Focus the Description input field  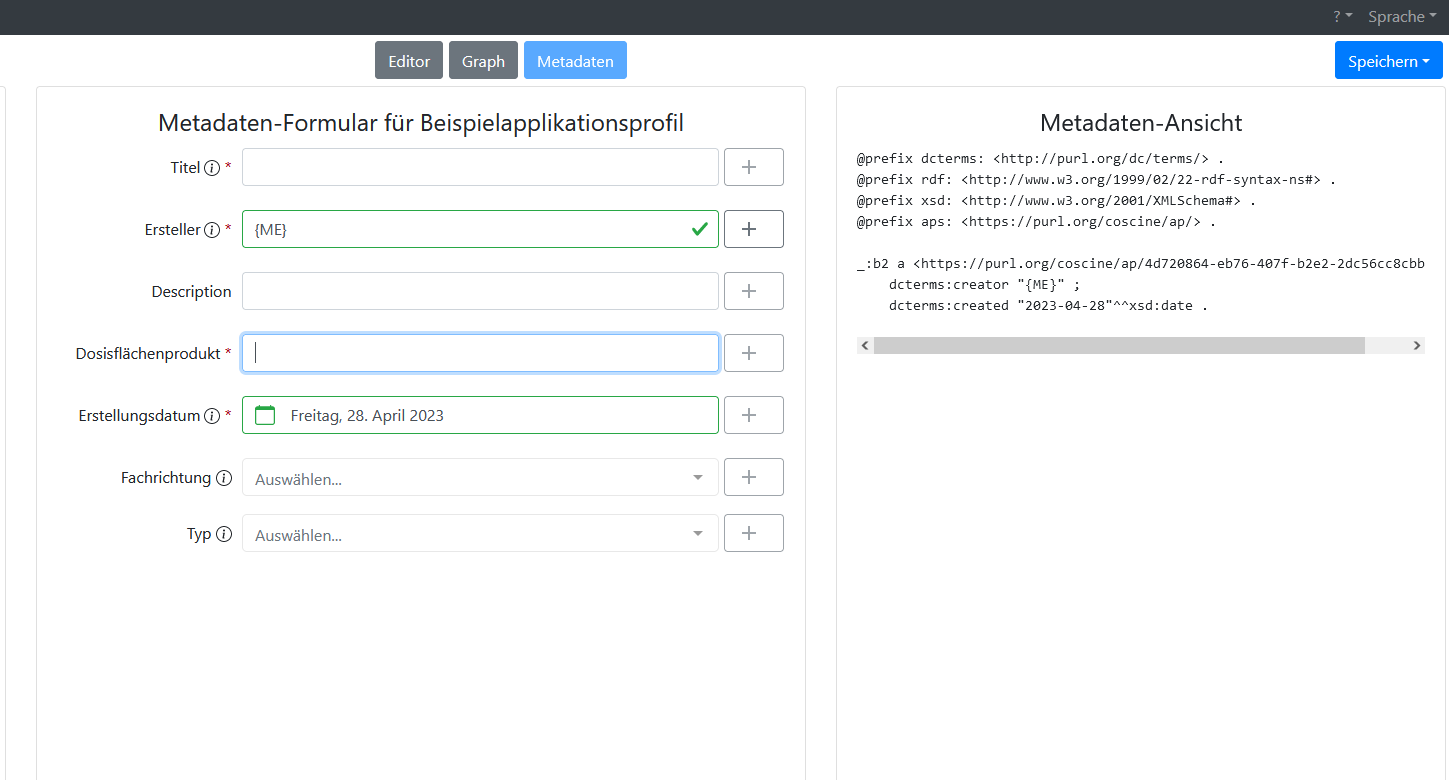480,291
